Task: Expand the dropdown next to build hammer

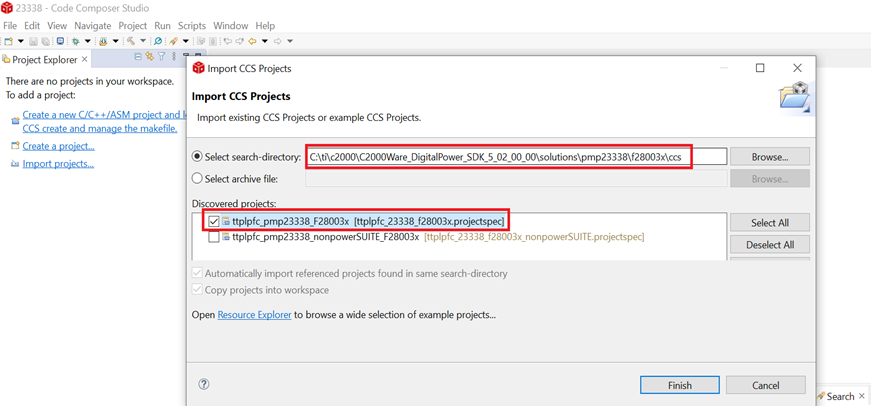Action: click(x=143, y=41)
